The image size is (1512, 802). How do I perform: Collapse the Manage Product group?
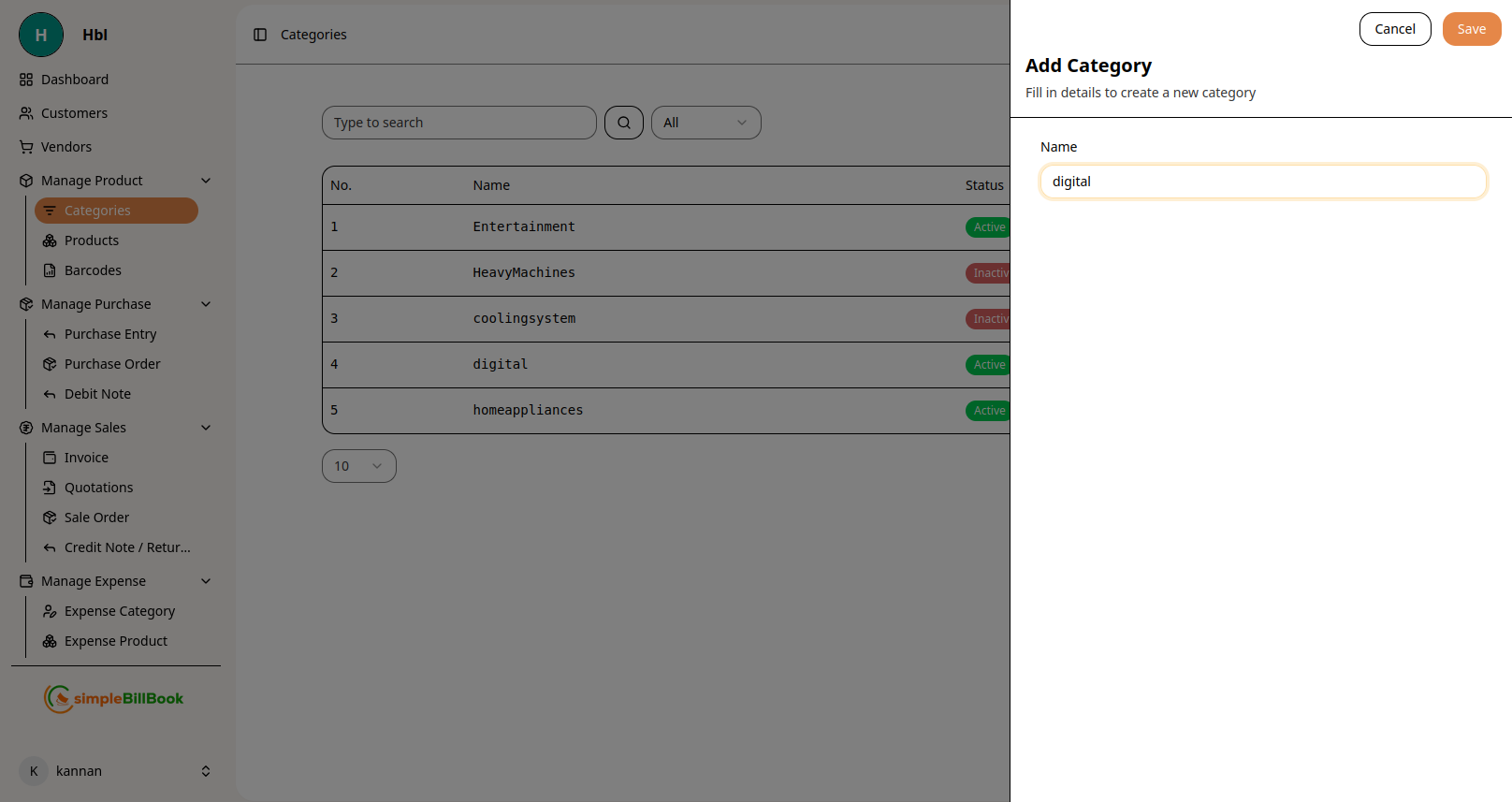point(206,181)
